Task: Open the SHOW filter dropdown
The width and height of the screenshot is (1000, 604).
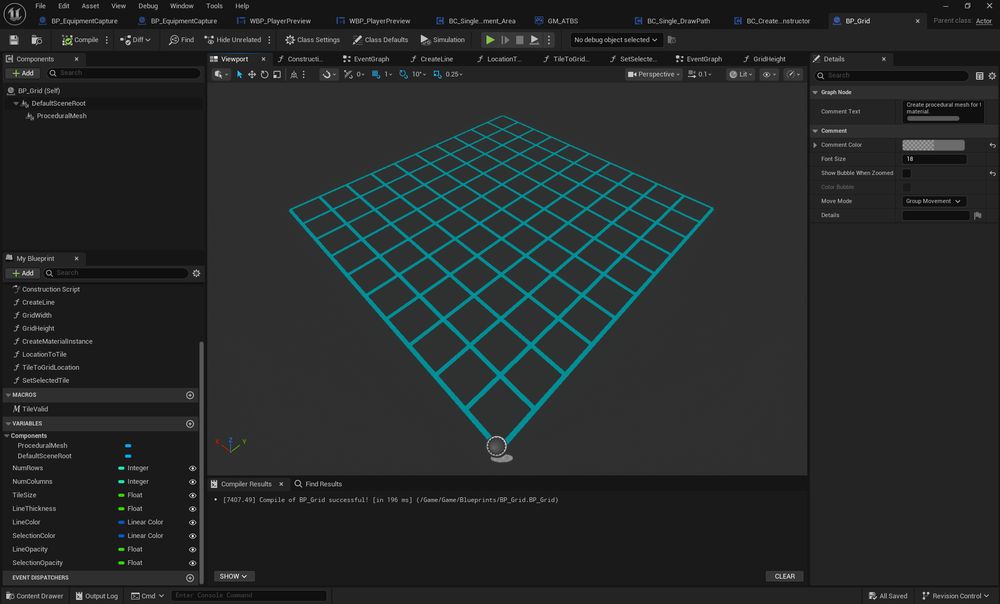Action: pos(233,577)
